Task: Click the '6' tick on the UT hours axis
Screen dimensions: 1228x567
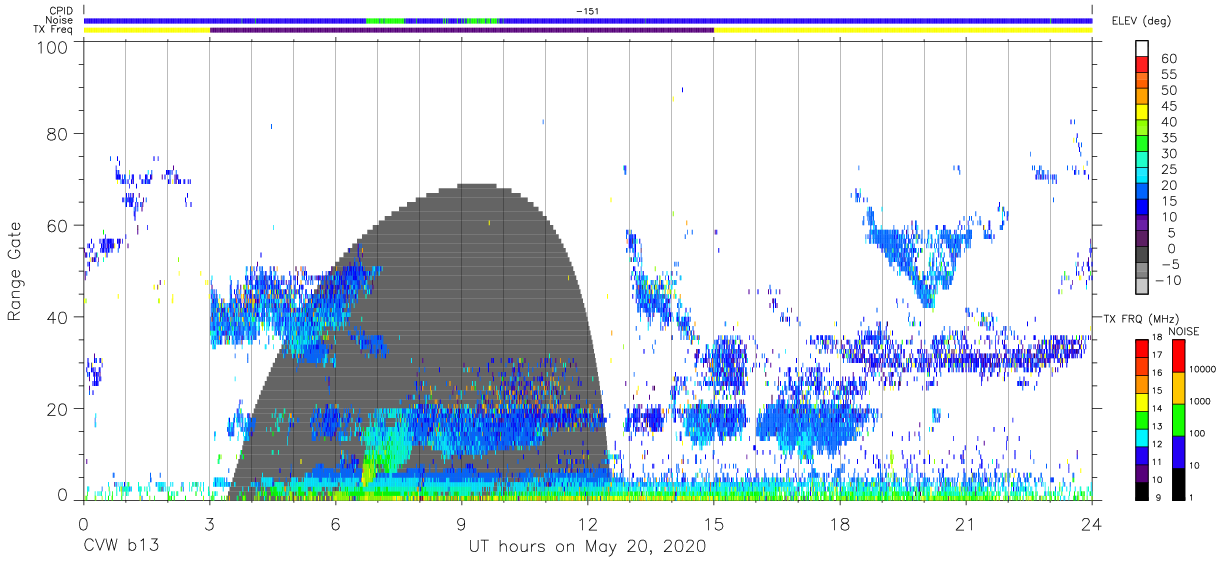Action: click(x=335, y=525)
